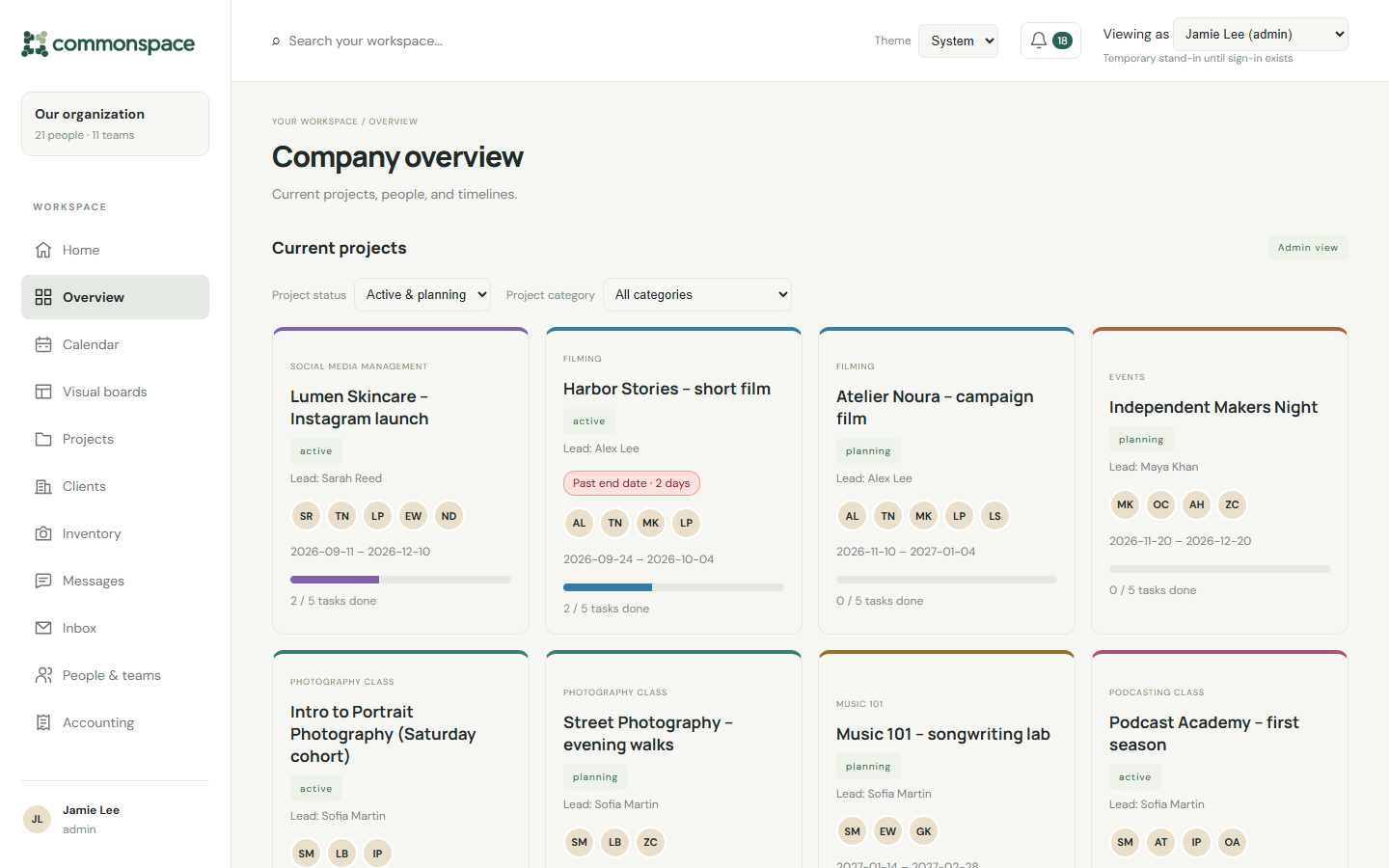
Task: Click OC avatar on Independent Makers Night
Action: tap(1160, 504)
